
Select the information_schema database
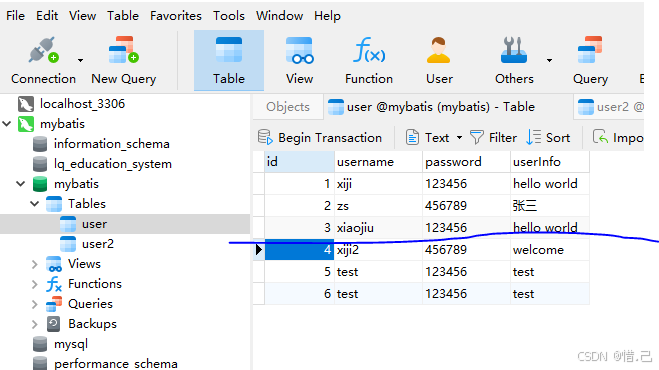point(111,144)
